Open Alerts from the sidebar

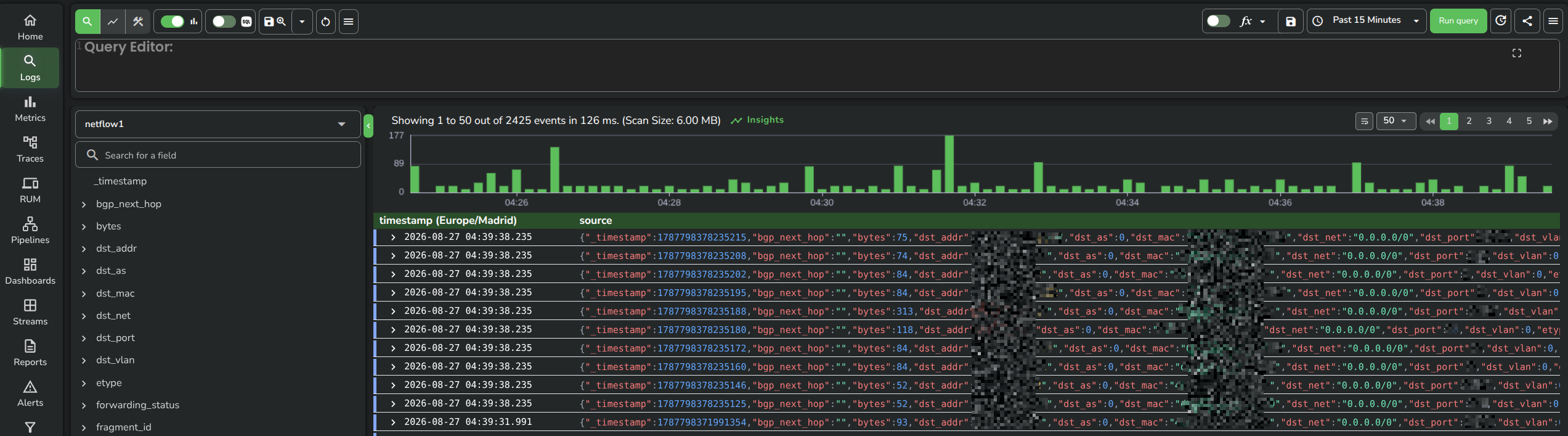tap(30, 393)
